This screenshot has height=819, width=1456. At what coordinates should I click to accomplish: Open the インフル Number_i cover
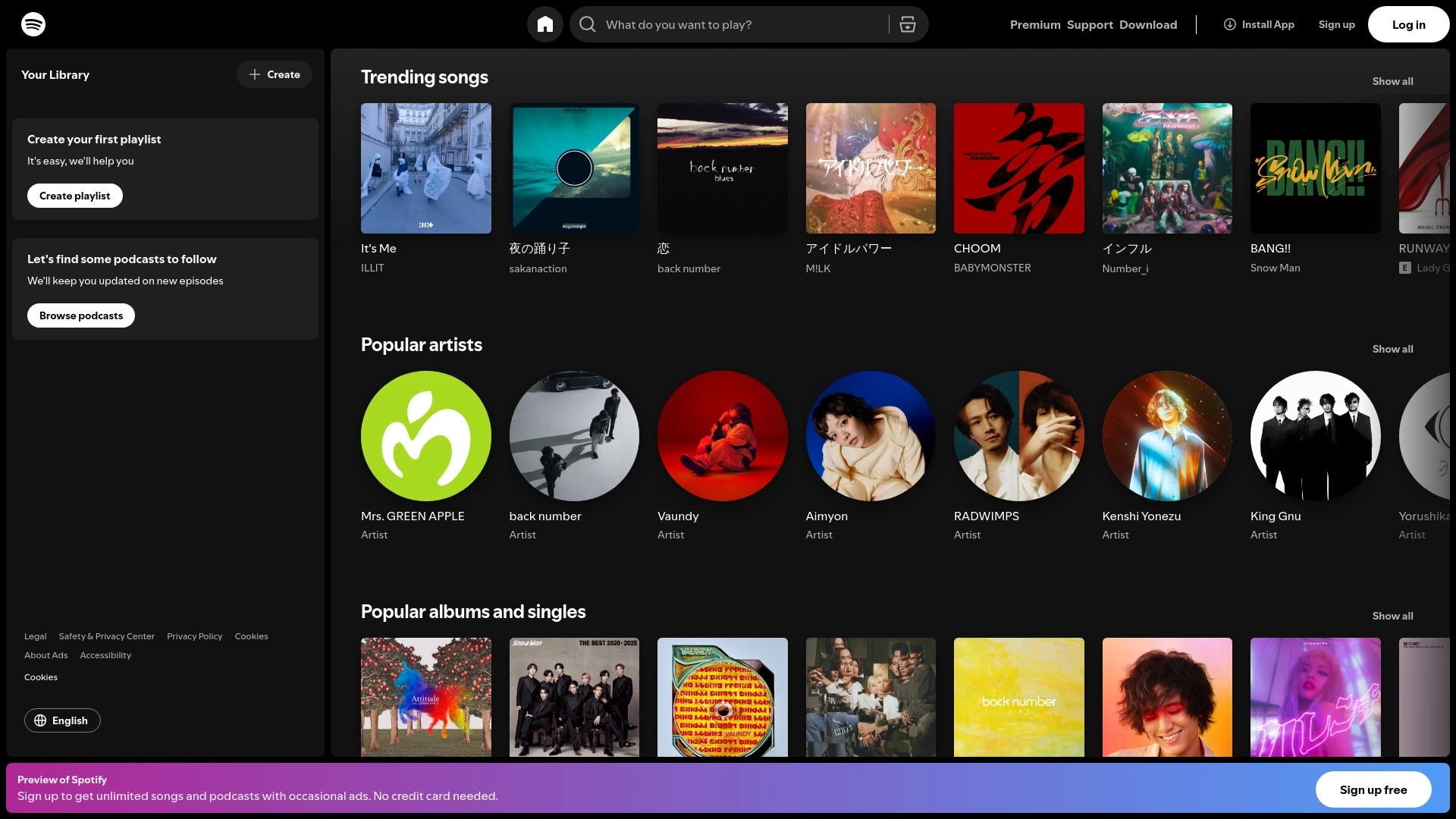(1167, 168)
